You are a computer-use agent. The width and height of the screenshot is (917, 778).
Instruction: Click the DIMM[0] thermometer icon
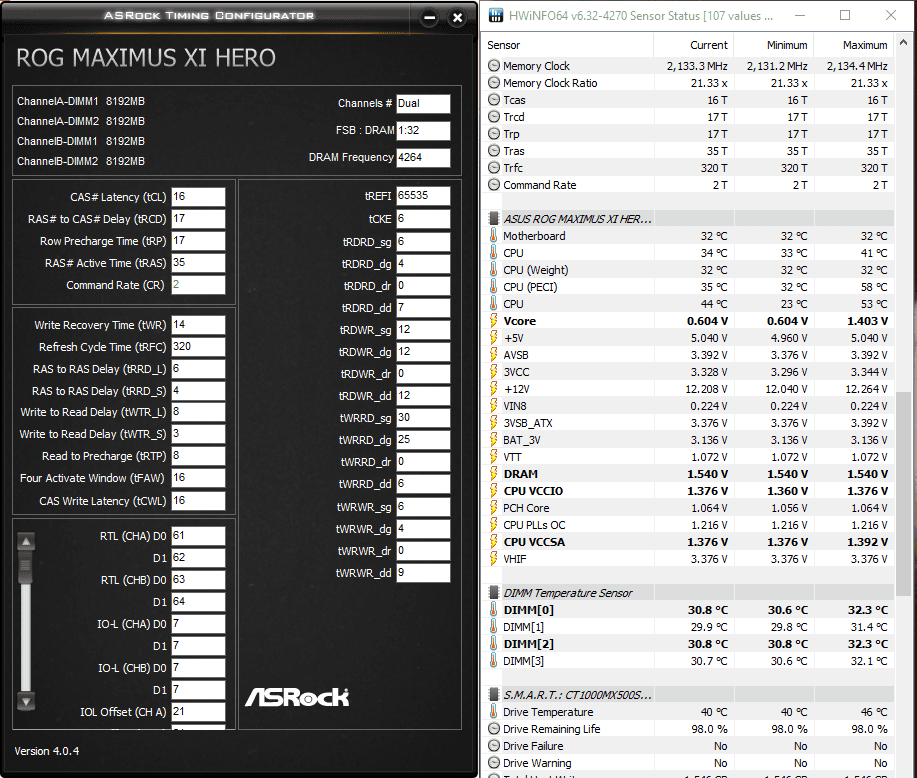494,610
